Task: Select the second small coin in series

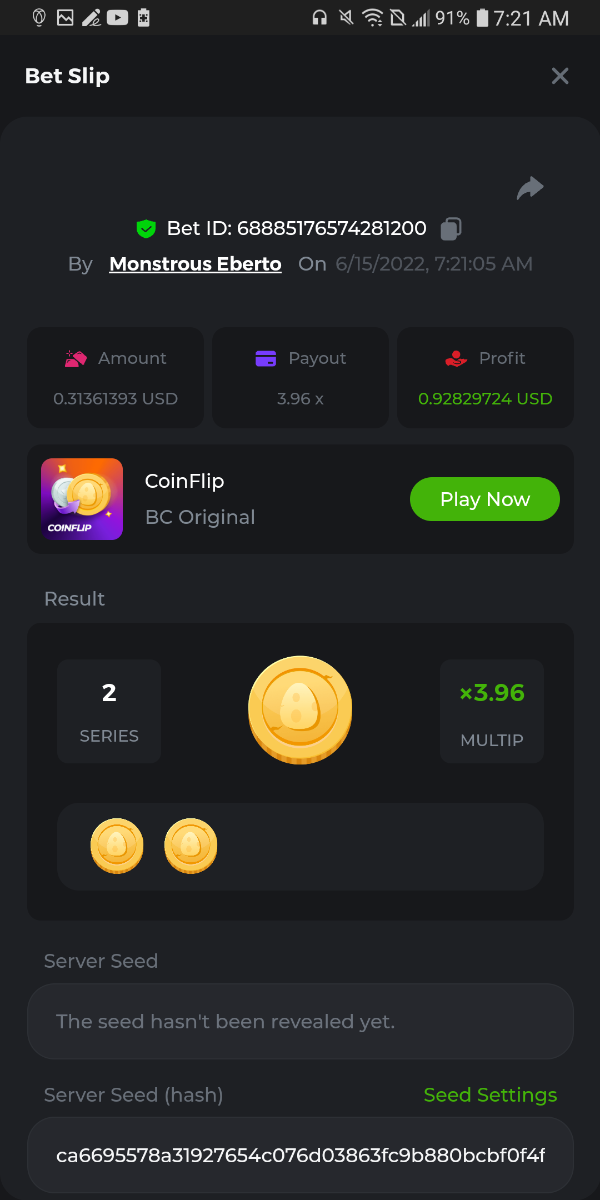Action: (191, 846)
